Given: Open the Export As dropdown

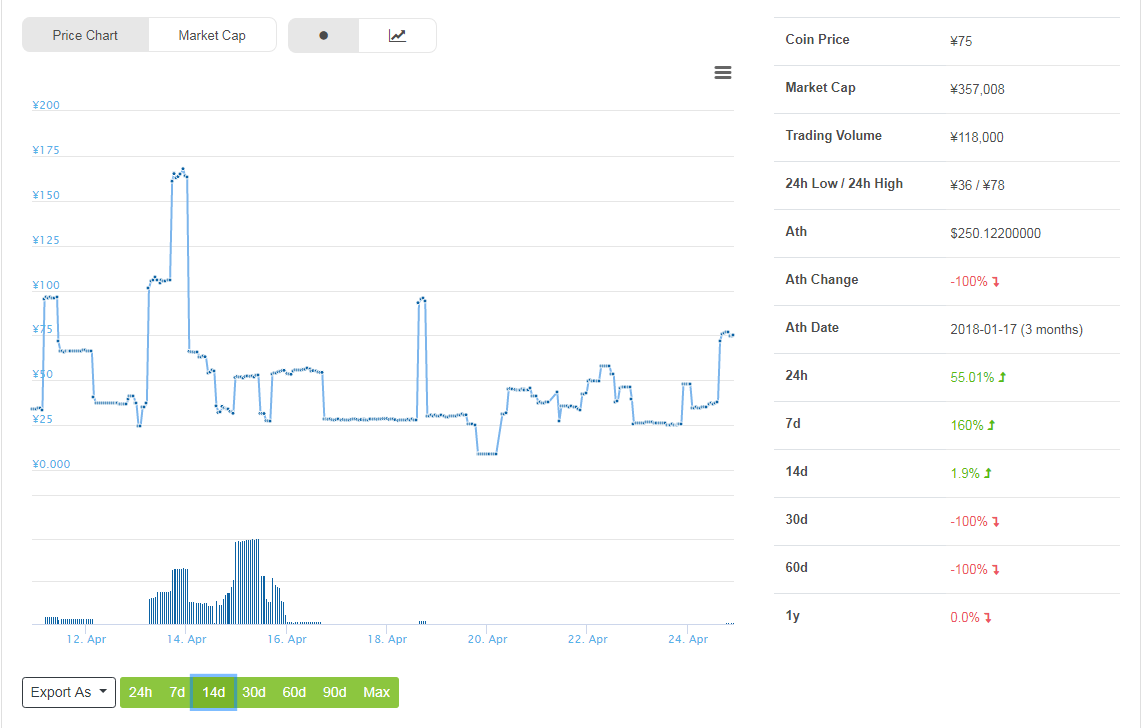Looking at the screenshot, I should click(69, 692).
